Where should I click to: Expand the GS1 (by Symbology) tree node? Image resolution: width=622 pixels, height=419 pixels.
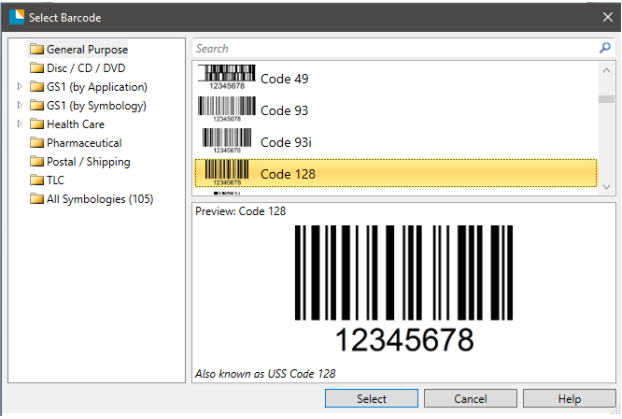(x=19, y=105)
